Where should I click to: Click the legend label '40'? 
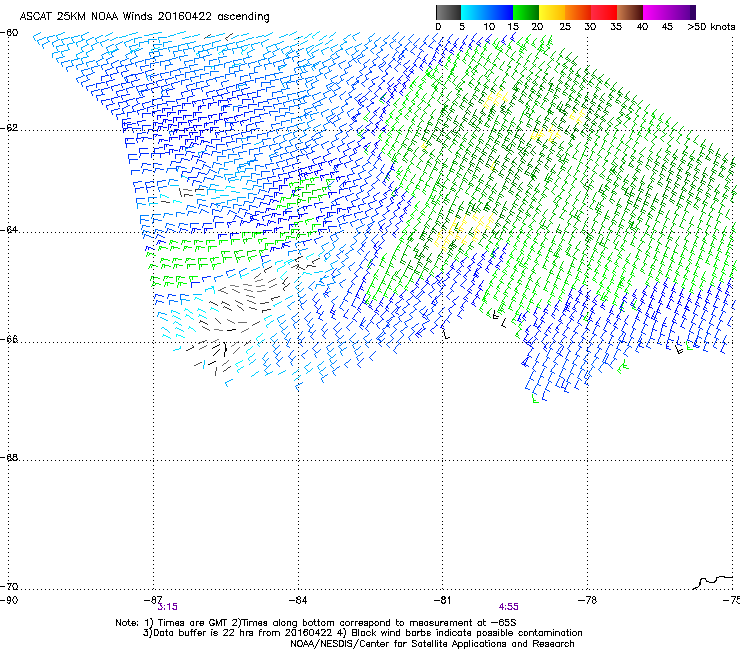642,27
